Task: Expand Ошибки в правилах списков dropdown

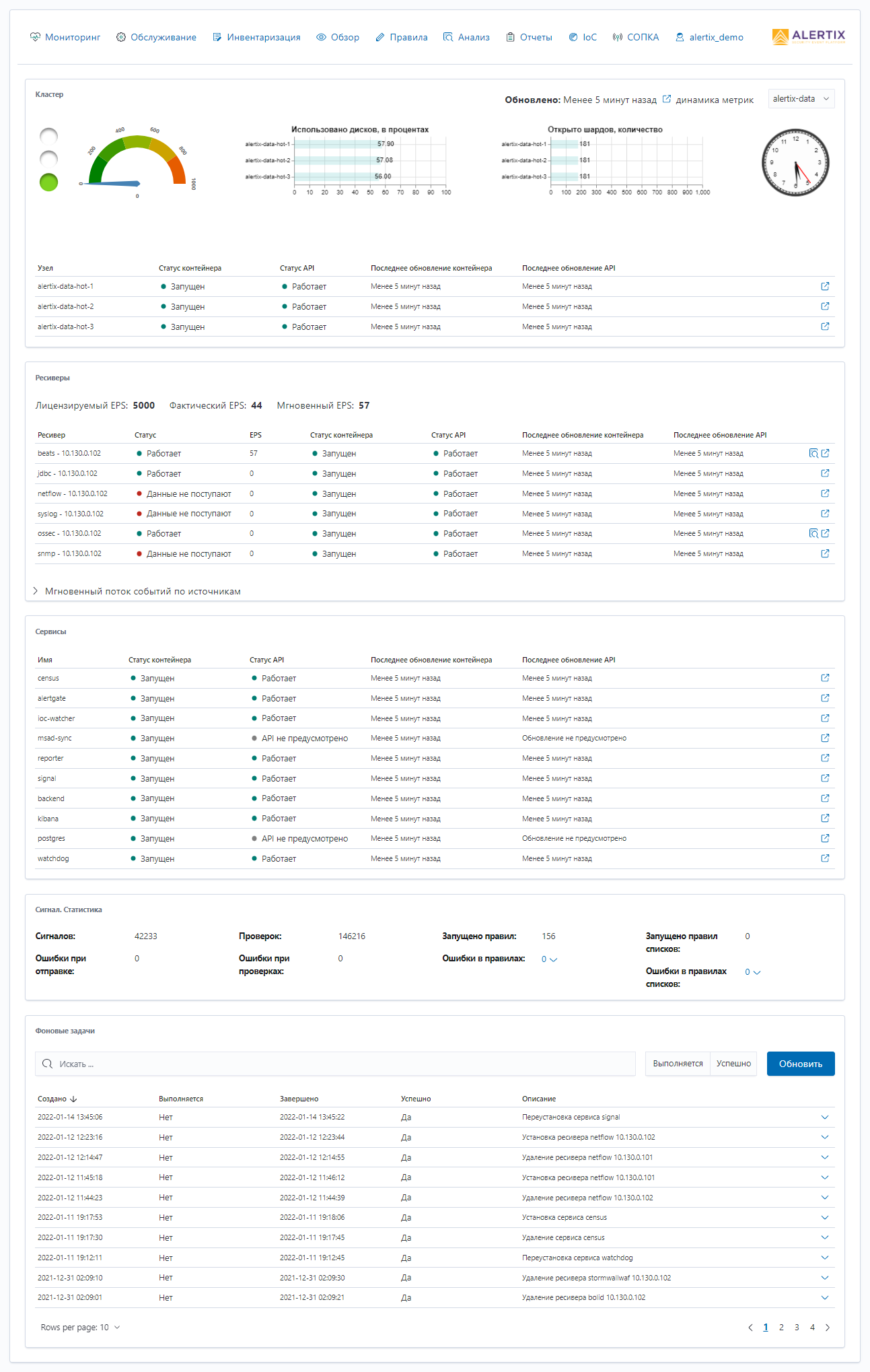Action: point(753,972)
